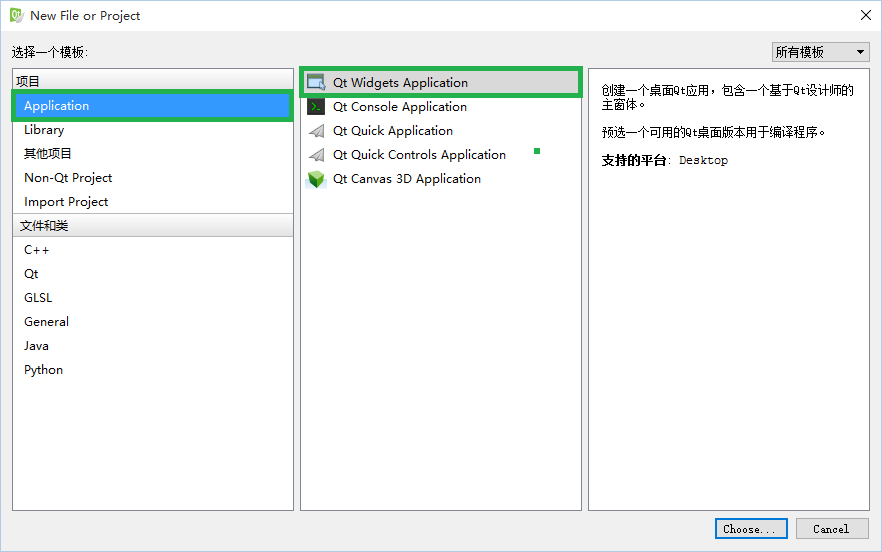Select Import Project category
Viewport: 882px width, 552px height.
[152, 202]
